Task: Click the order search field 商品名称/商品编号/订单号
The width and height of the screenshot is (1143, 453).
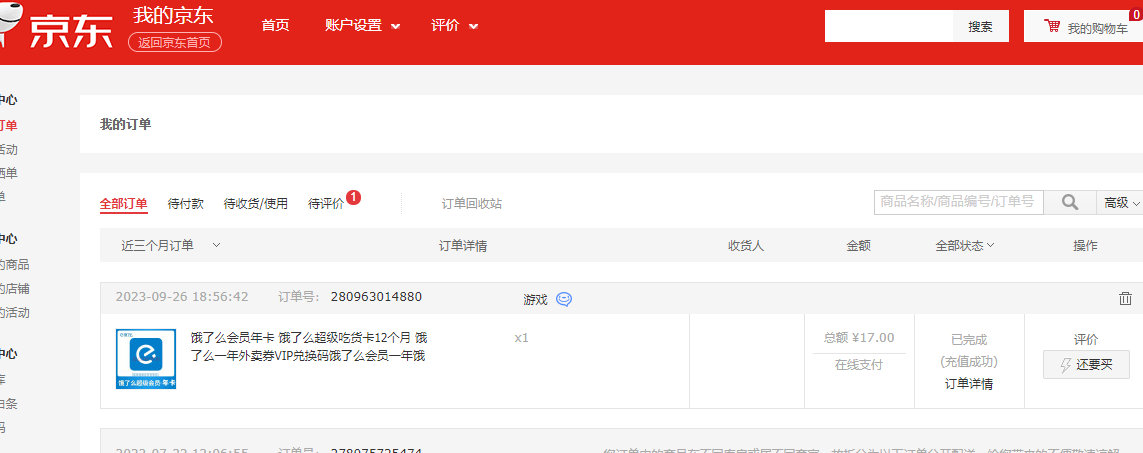Action: coord(959,202)
